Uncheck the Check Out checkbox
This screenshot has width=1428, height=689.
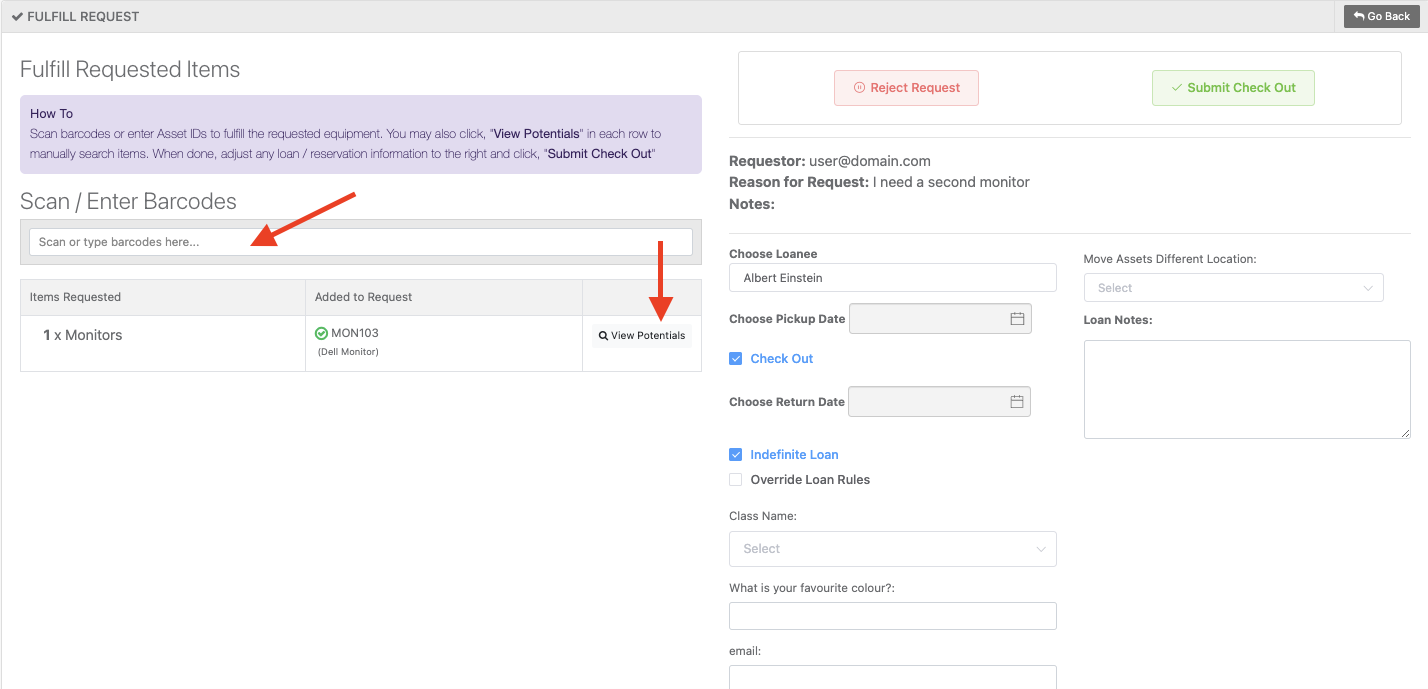[x=736, y=359]
